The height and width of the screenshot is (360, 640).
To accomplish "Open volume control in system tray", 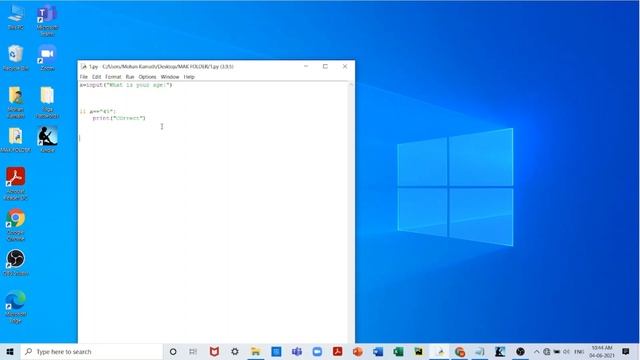I will tap(567, 351).
